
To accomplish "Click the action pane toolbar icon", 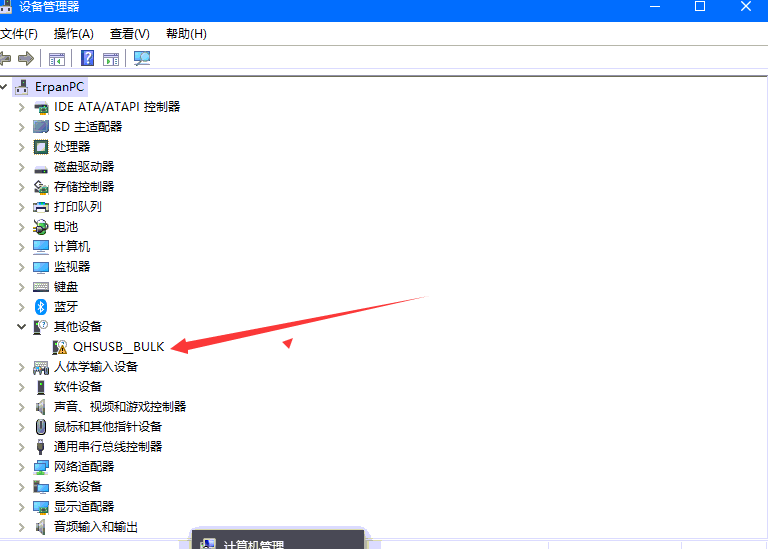I will tap(111, 59).
